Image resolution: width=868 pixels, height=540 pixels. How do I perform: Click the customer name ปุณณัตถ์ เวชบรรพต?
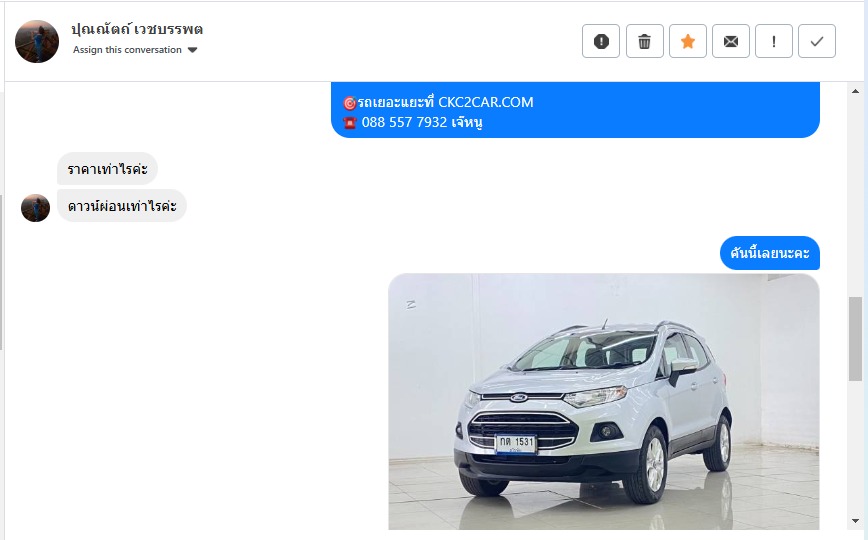[x=137, y=29]
